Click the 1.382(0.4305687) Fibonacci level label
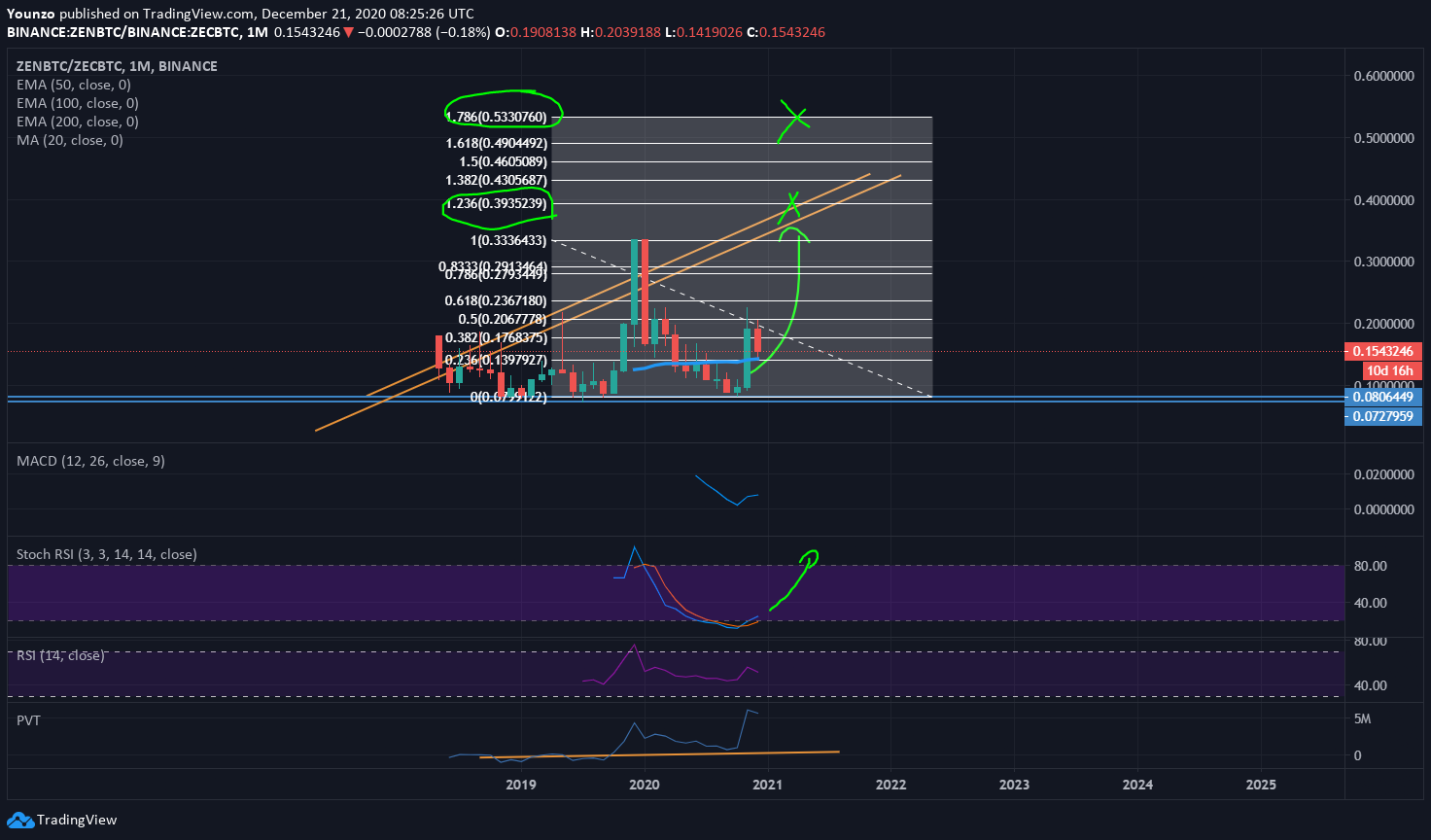This screenshot has width=1431, height=840. (497, 180)
